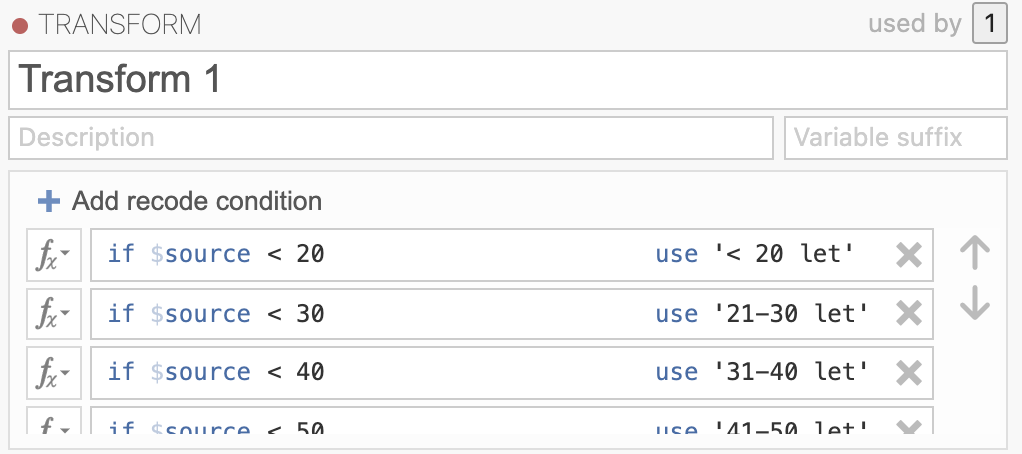The height and width of the screenshot is (454, 1022).
Task: Edit the Transform 1 name field
Action: [508, 79]
